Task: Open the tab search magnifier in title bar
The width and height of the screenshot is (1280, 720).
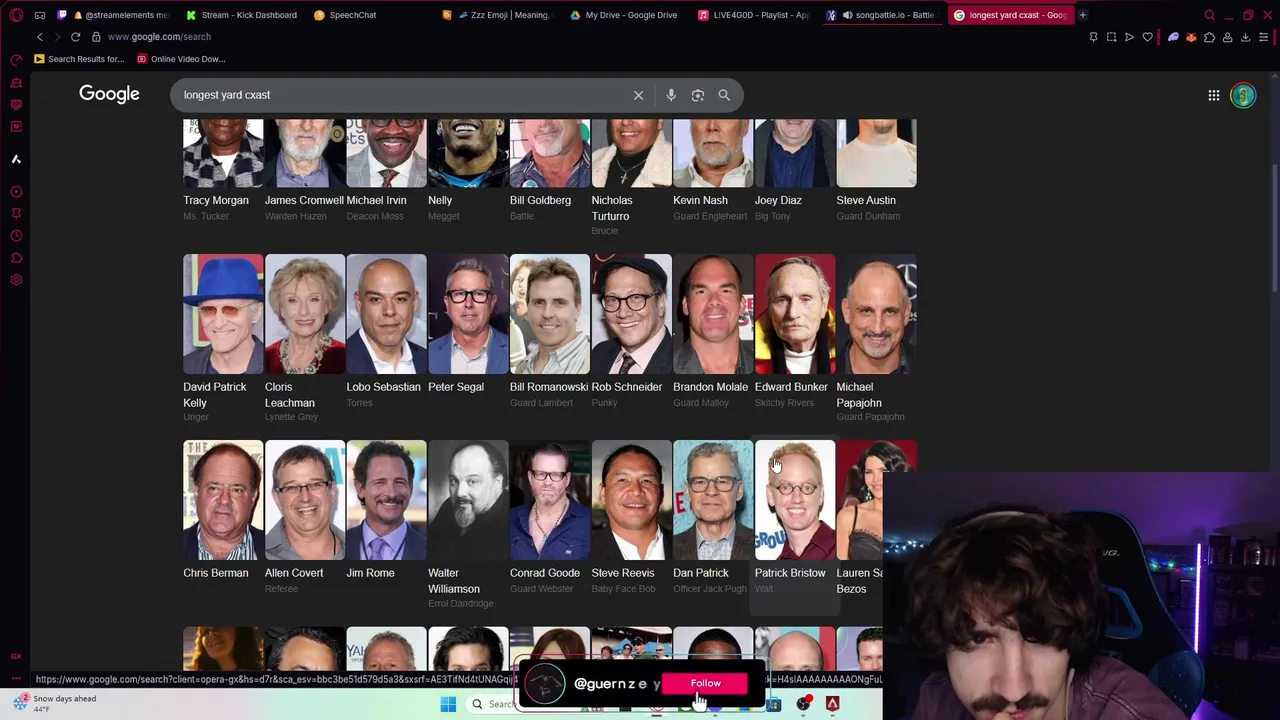Action: (1209, 15)
